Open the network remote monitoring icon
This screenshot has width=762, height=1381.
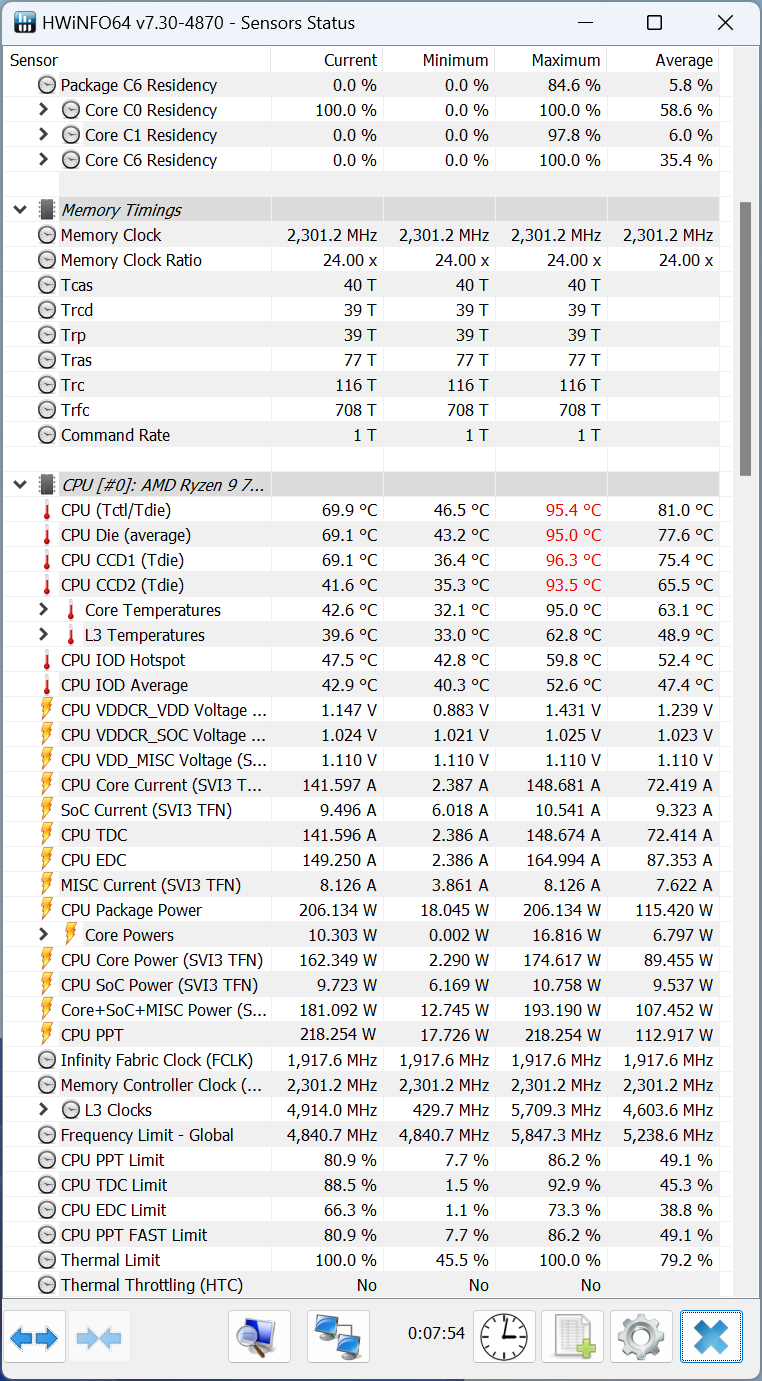point(338,1336)
